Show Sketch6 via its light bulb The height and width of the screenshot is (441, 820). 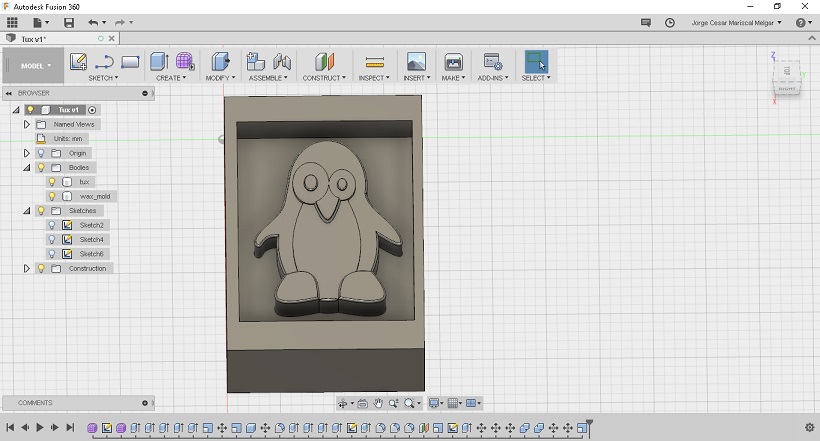pos(52,254)
